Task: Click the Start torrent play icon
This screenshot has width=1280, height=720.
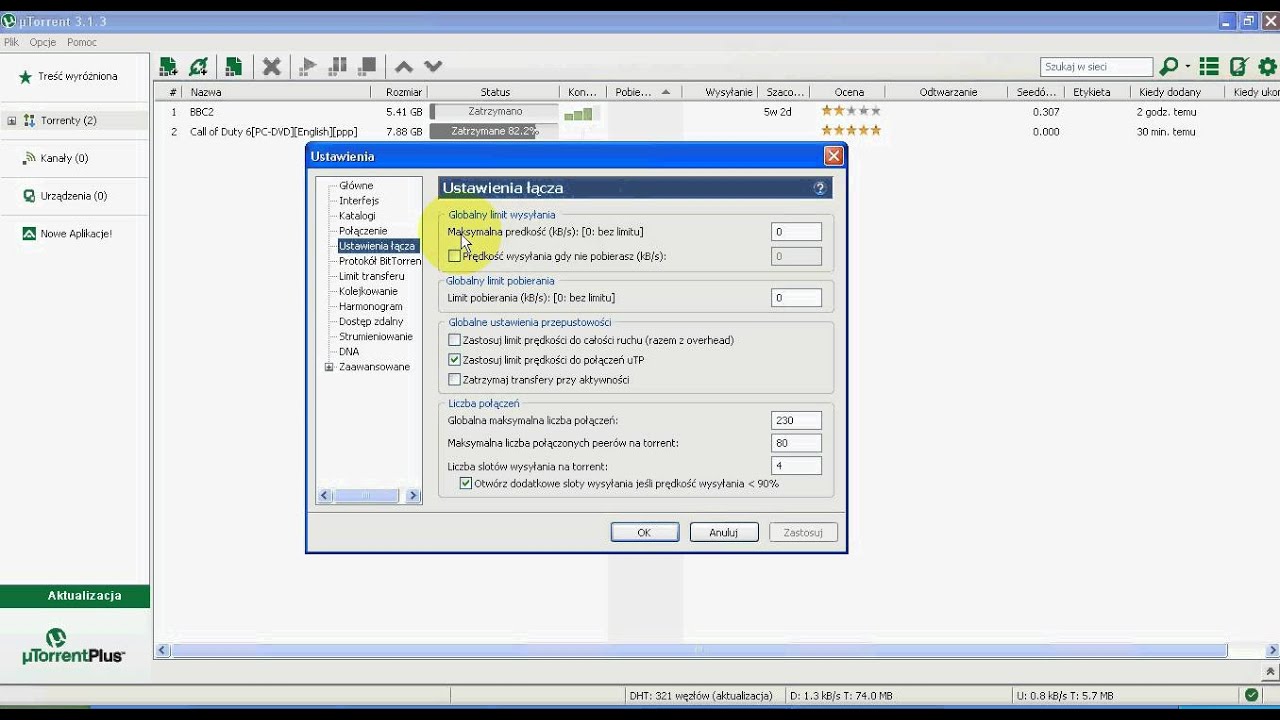Action: click(x=308, y=67)
